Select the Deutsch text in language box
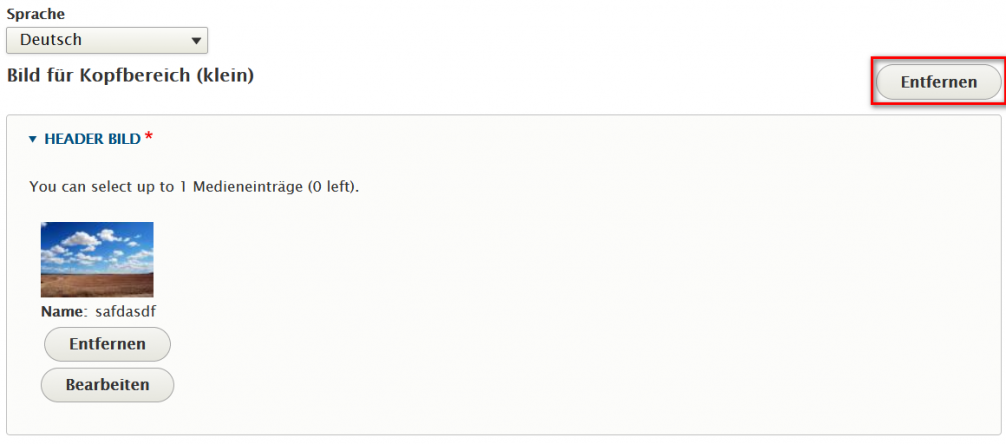Viewport: 1006px width, 444px height. point(51,40)
